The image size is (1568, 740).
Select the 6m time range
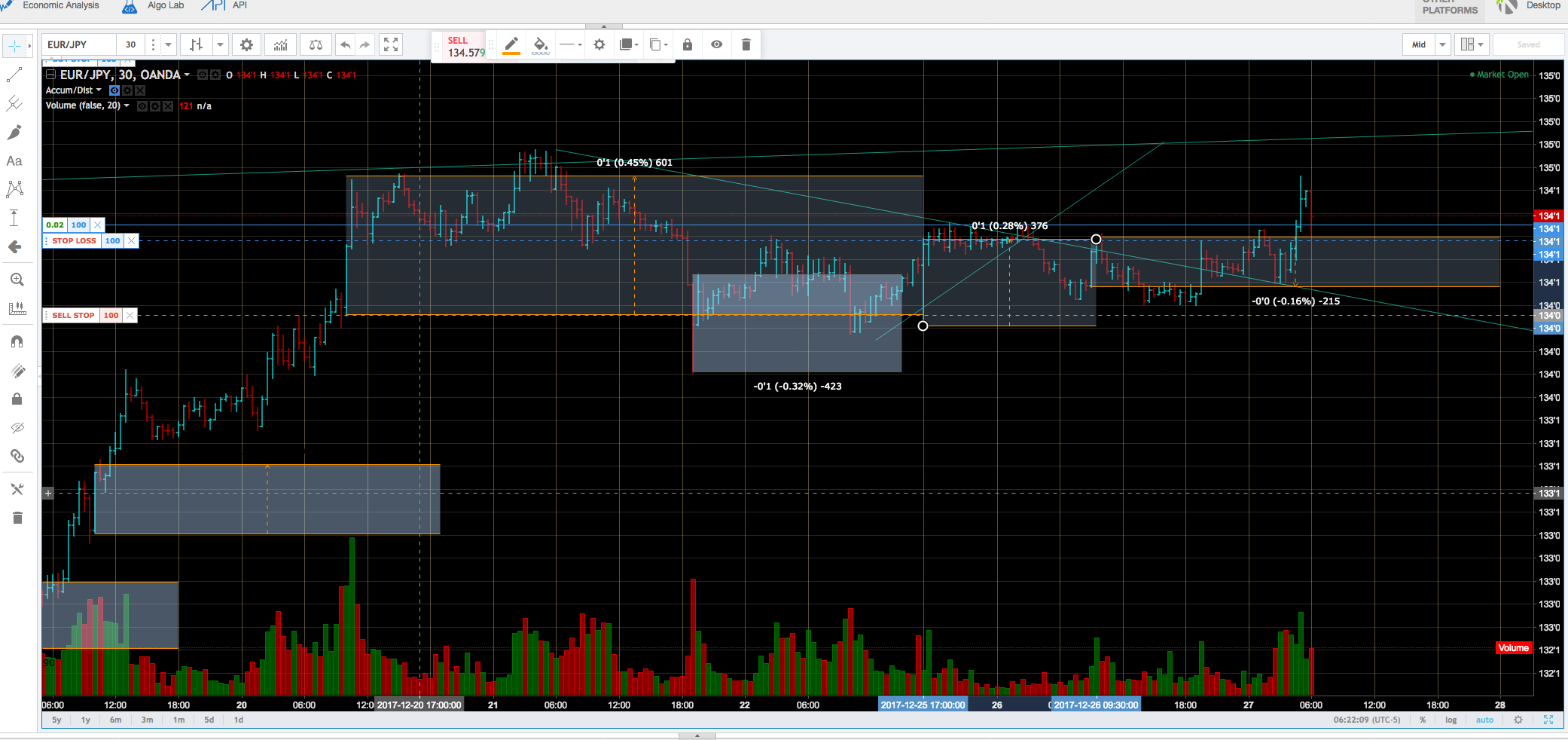pos(116,720)
